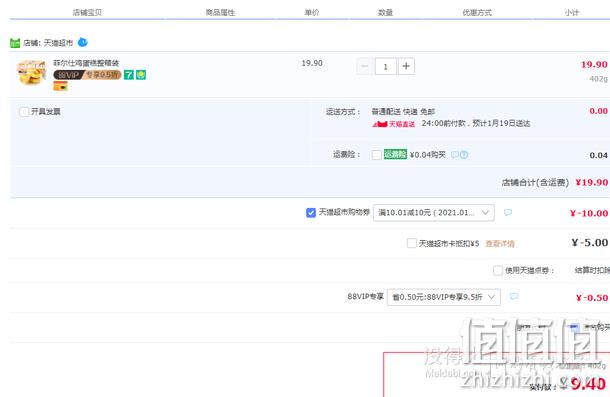The width and height of the screenshot is (610, 397).
Task: Tick the 使用天猫点券 checkbox
Action: pyautogui.click(x=498, y=270)
